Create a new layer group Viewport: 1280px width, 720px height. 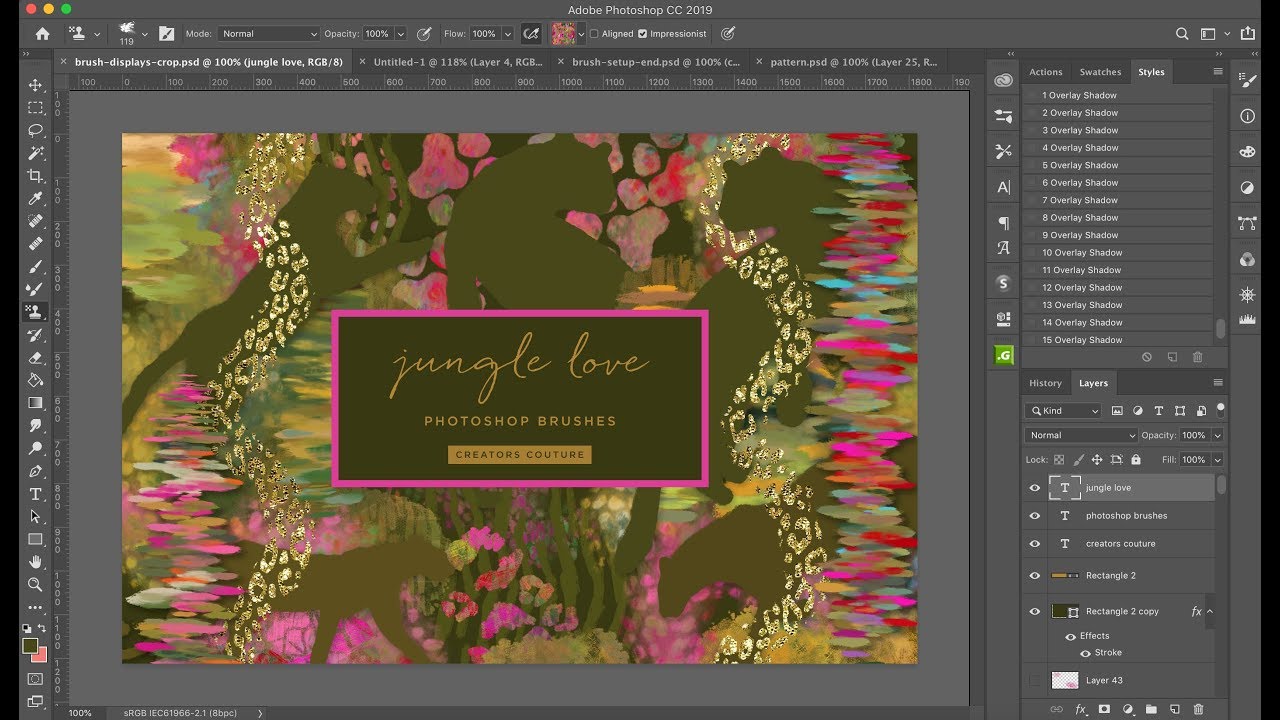click(x=1151, y=709)
